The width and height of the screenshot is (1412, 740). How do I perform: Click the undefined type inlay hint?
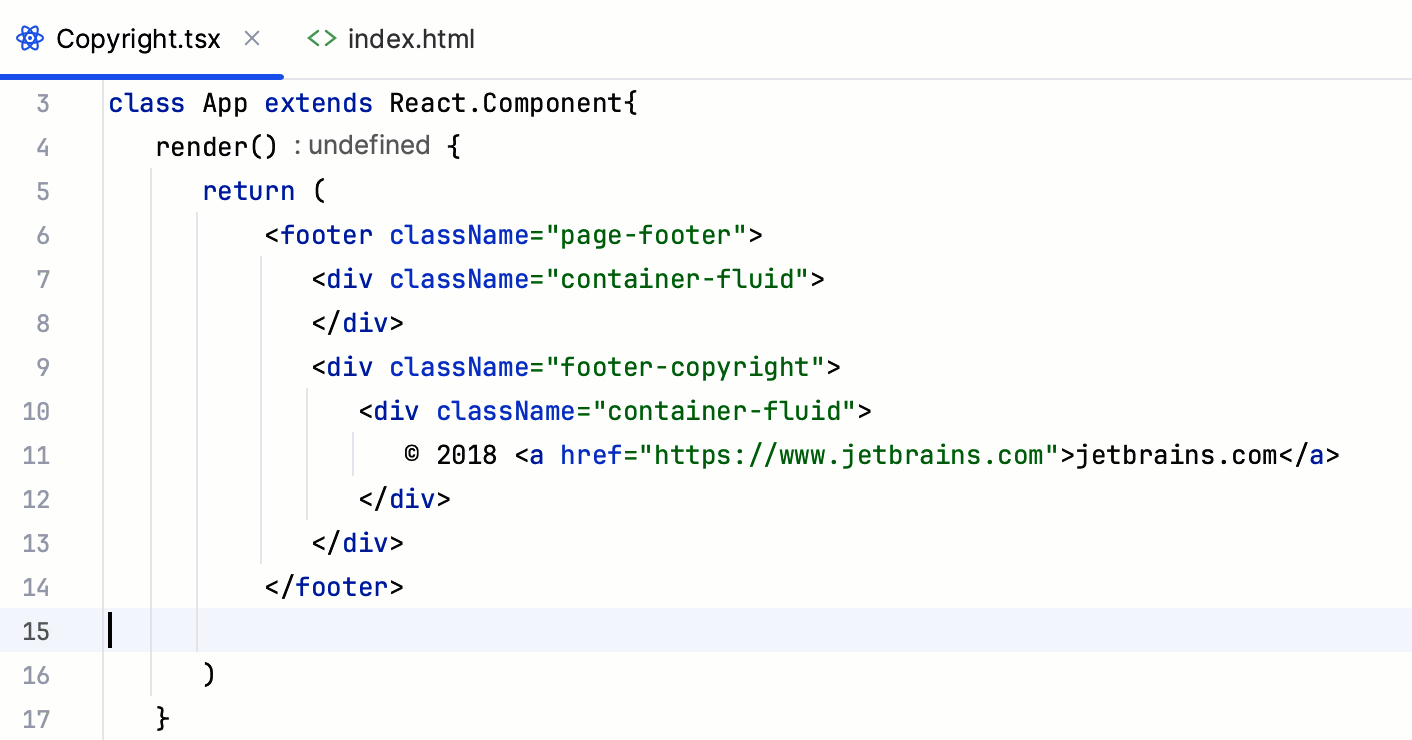[x=369, y=146]
